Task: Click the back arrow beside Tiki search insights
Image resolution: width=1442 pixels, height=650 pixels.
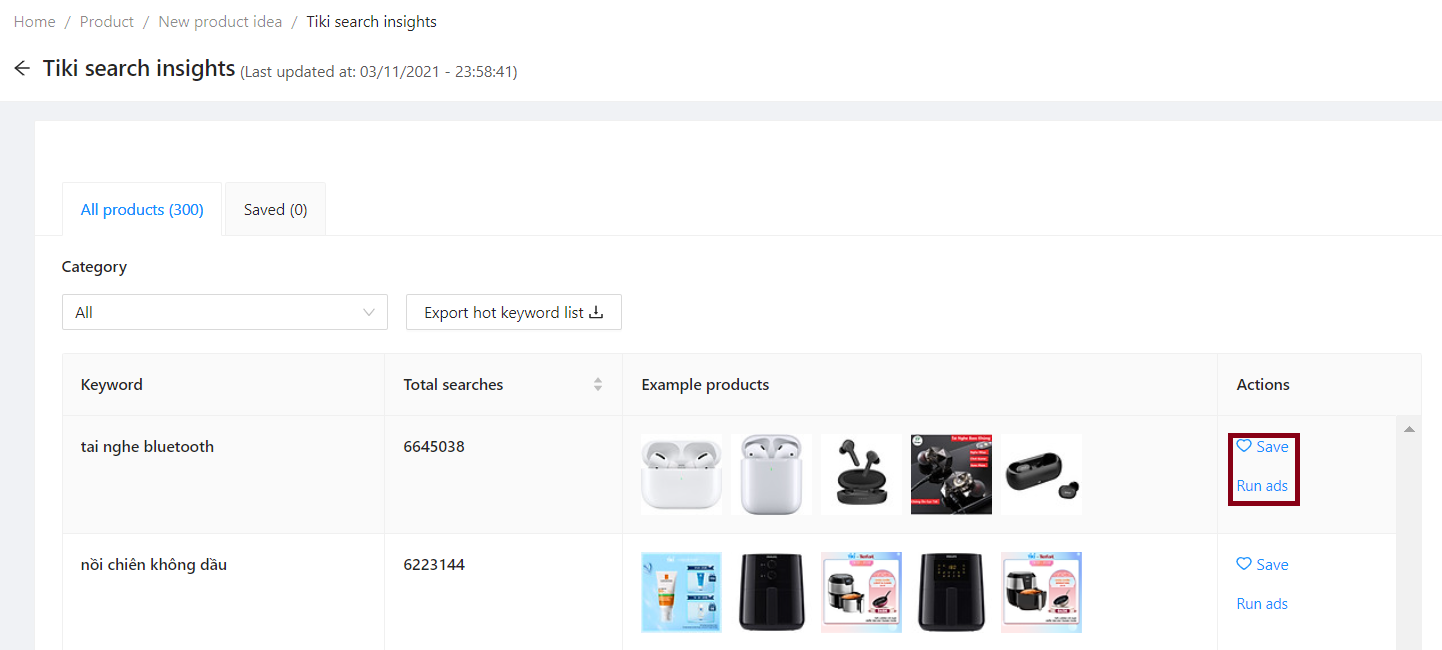Action: click(22, 68)
